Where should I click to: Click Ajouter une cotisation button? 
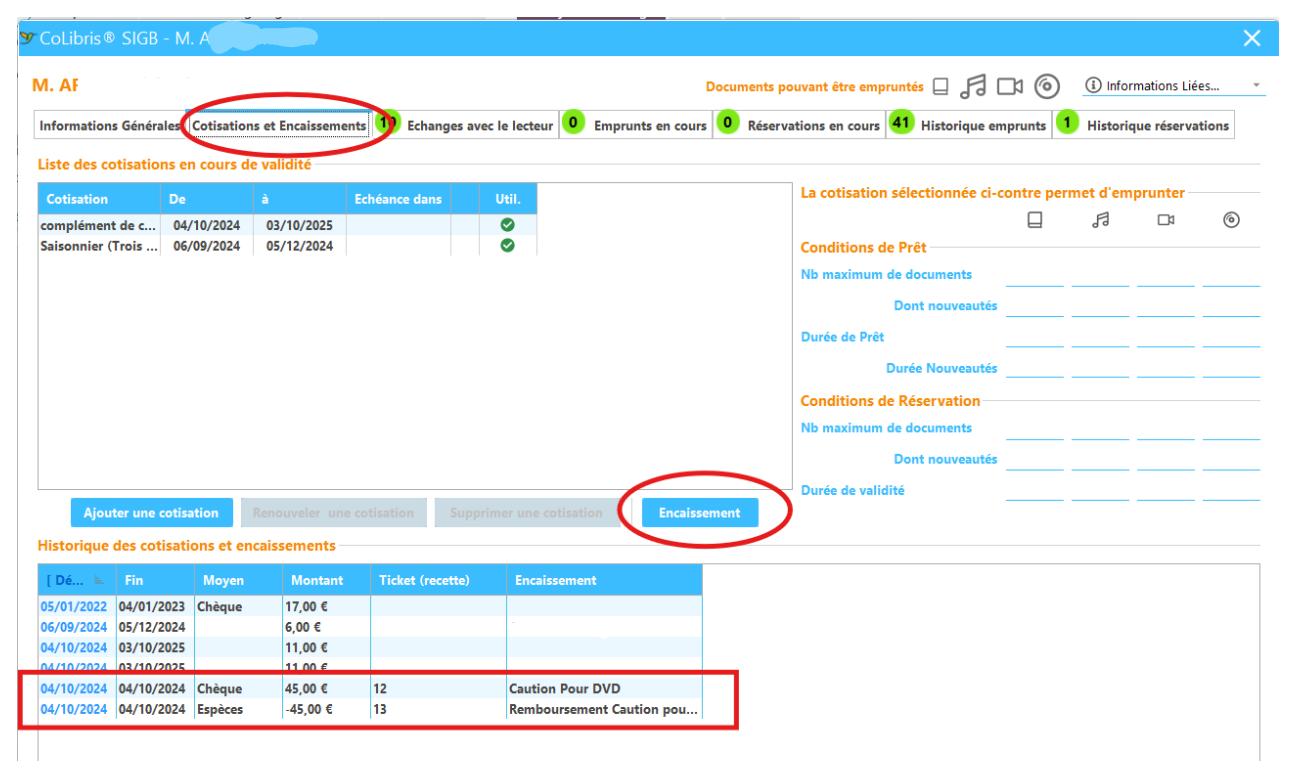(151, 513)
